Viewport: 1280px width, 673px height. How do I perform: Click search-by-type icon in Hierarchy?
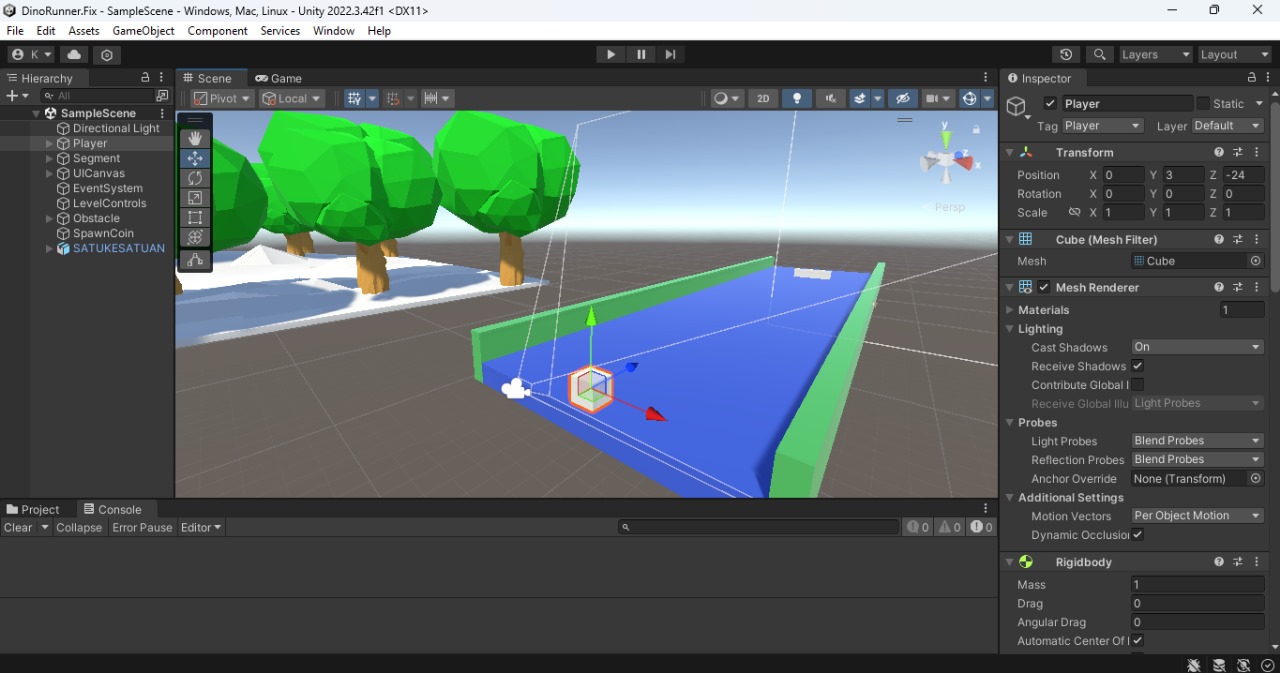click(162, 96)
